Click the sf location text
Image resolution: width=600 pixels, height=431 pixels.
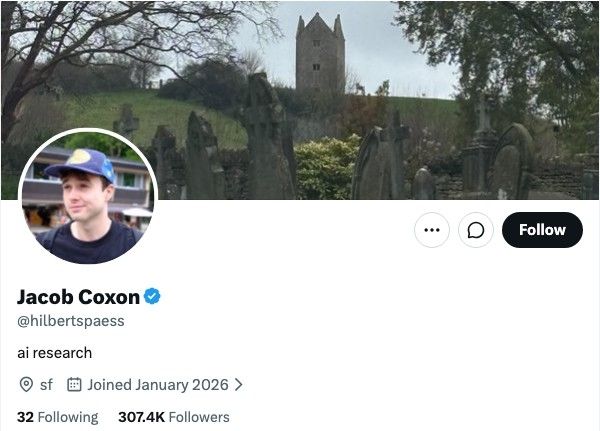(46, 385)
